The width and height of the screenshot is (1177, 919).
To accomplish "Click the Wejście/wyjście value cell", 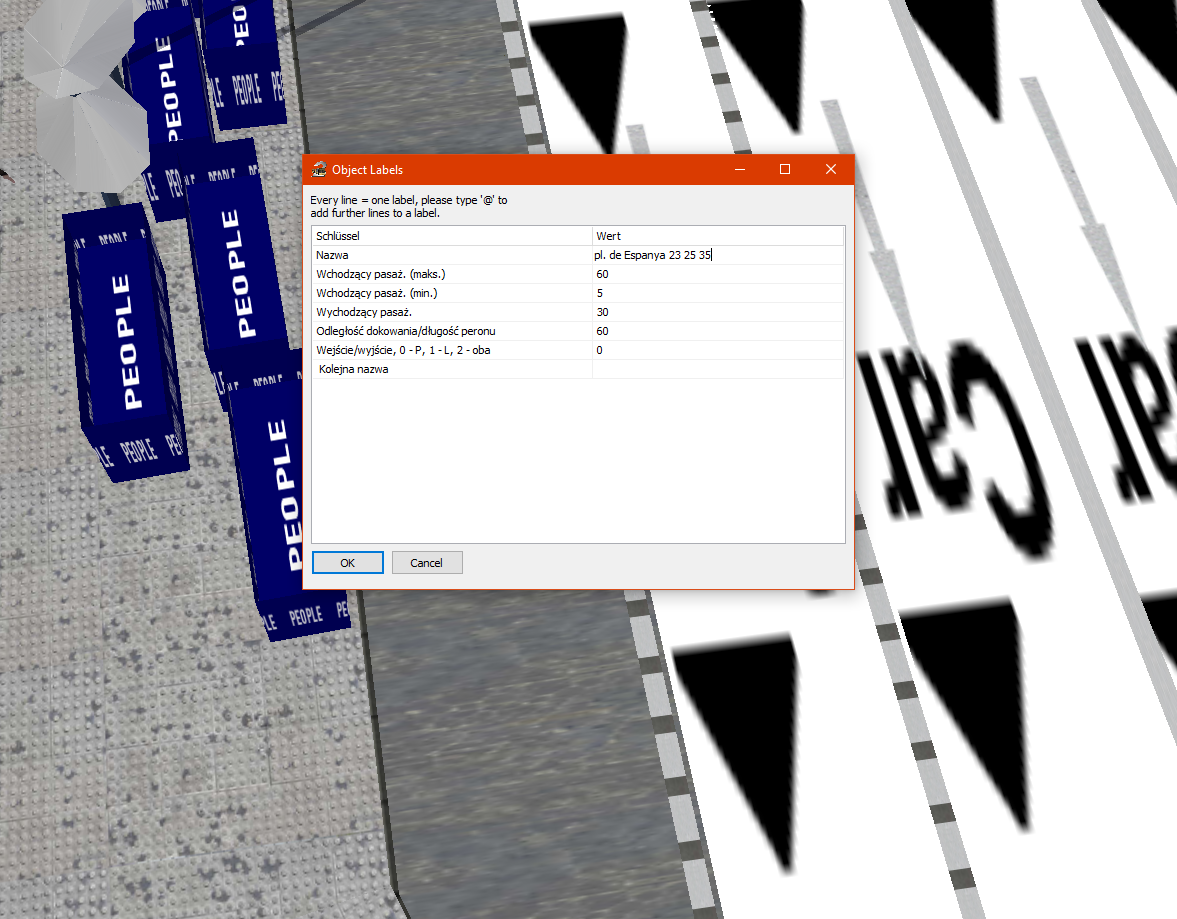I will [717, 350].
